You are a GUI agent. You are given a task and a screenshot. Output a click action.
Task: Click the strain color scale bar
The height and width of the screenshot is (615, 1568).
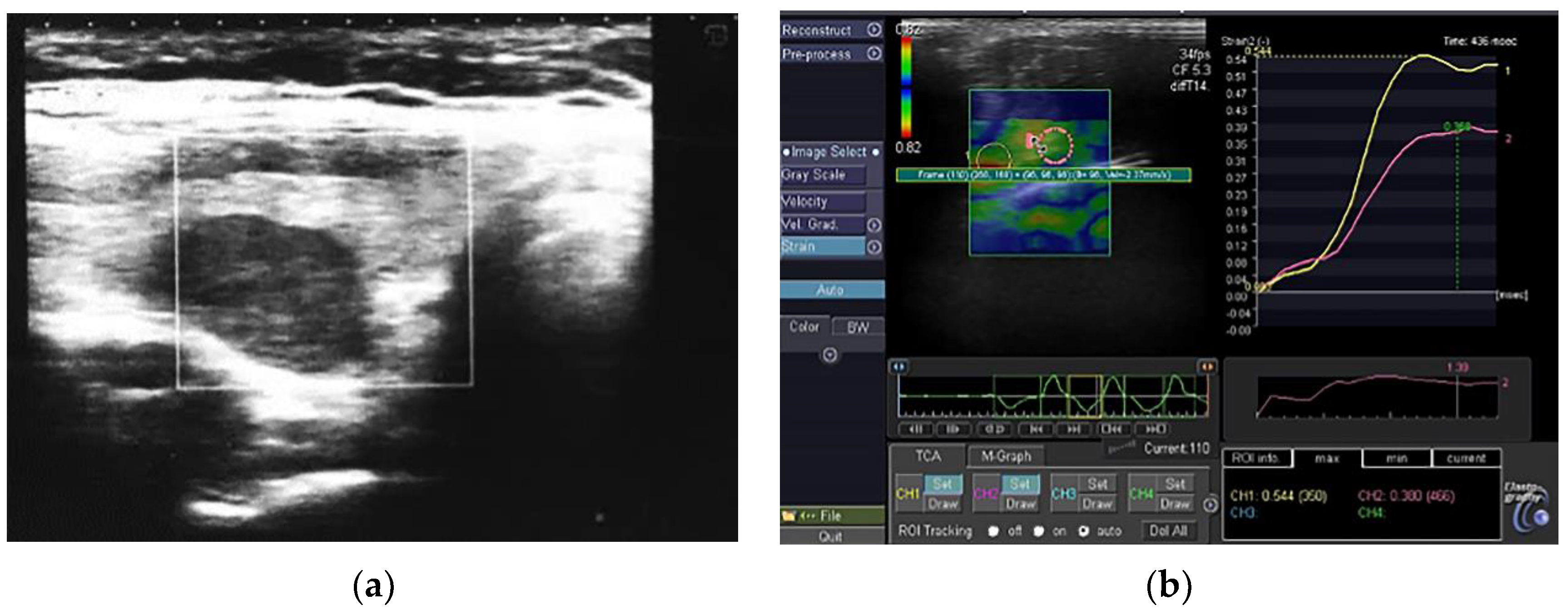(906, 87)
